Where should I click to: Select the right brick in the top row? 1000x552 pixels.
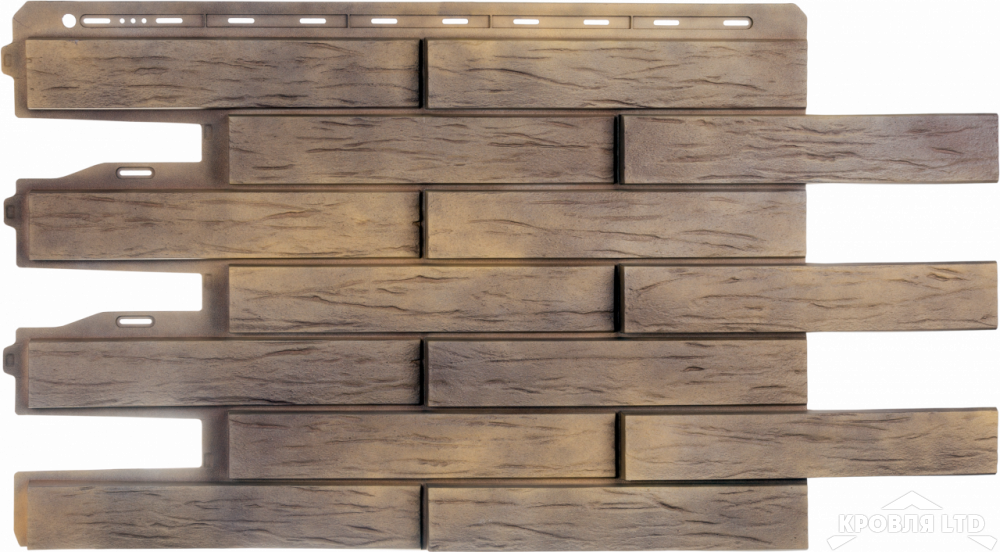click(x=617, y=75)
